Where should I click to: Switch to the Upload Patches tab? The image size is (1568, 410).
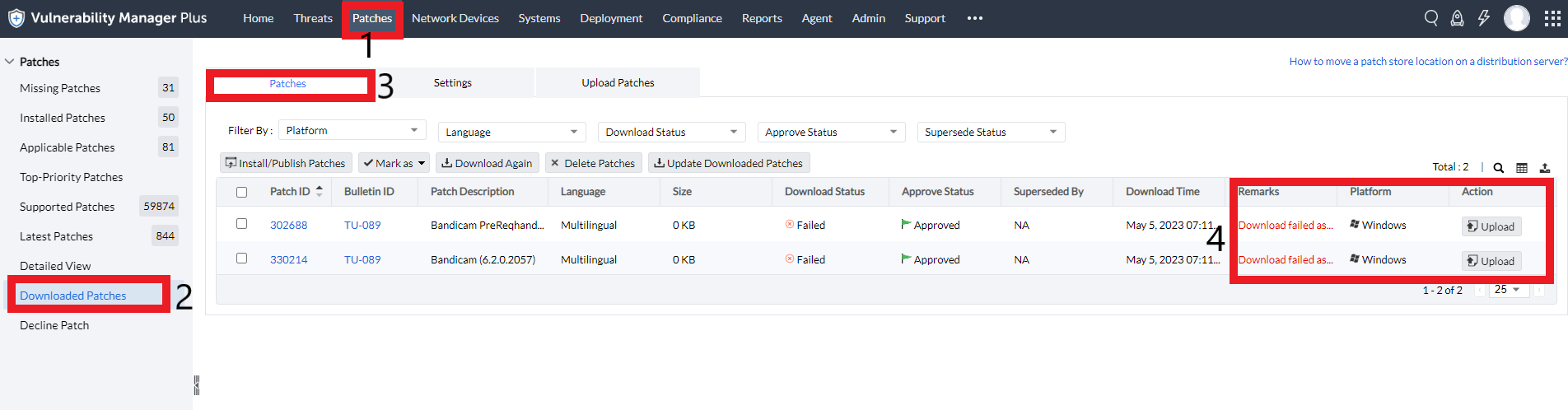coord(618,83)
